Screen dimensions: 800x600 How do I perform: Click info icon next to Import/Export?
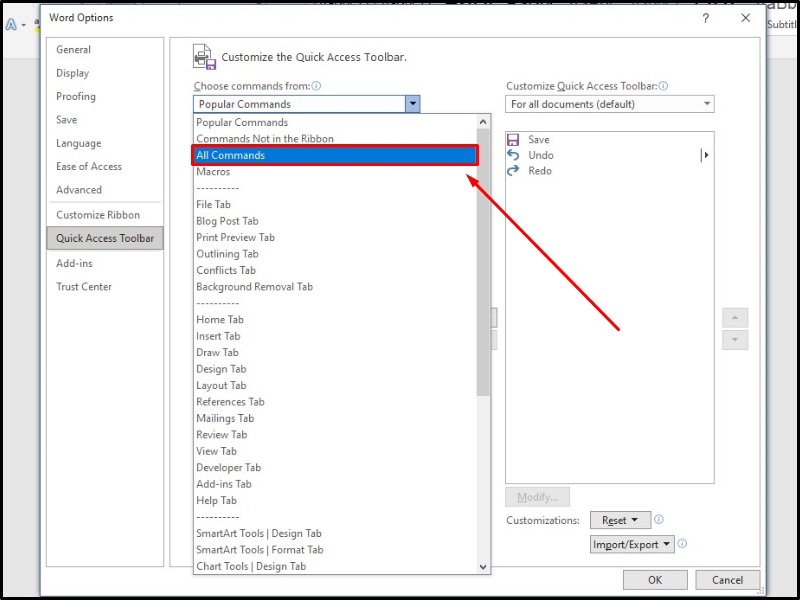coord(682,543)
